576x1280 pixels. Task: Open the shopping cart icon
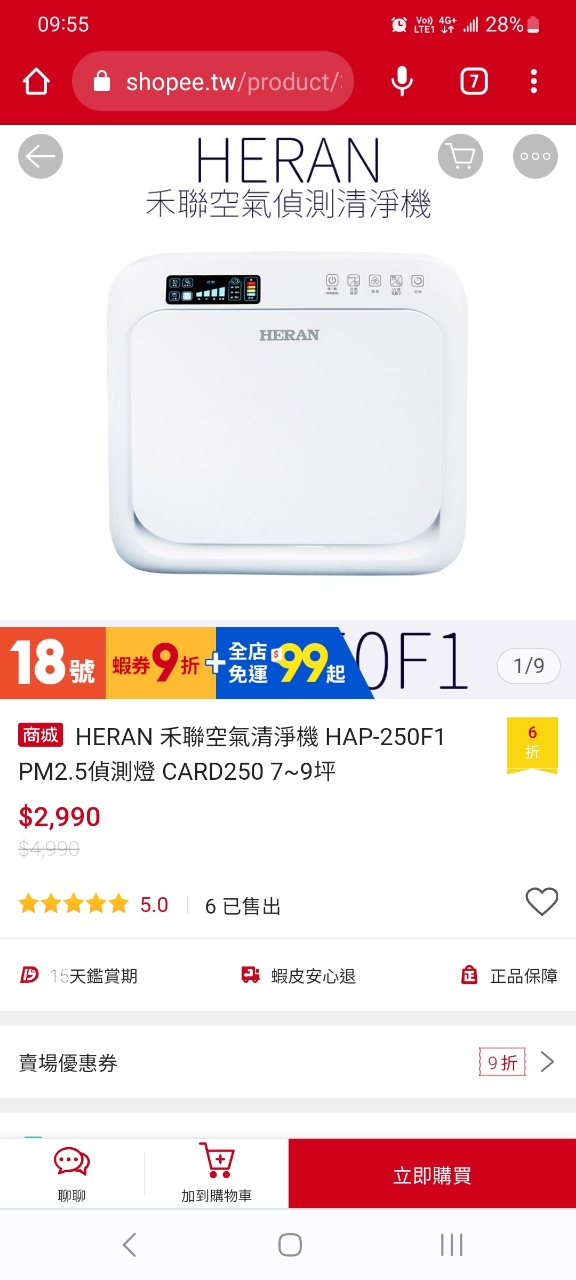[460, 156]
